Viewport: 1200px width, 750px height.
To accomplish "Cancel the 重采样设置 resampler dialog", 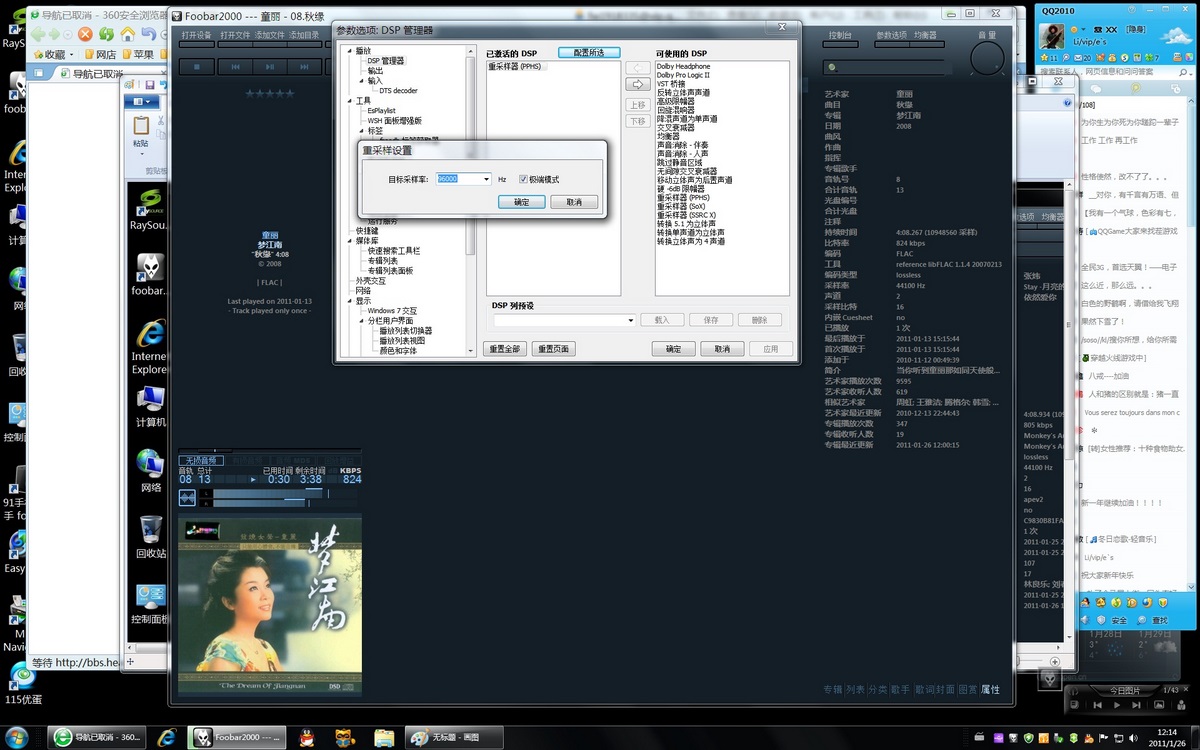I will click(573, 202).
